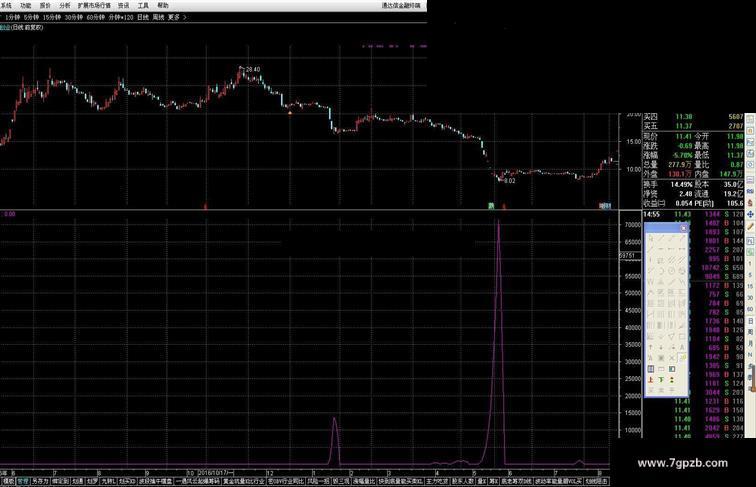Open the 模板 indicator tab
The width and height of the screenshot is (756, 487).
point(8,481)
